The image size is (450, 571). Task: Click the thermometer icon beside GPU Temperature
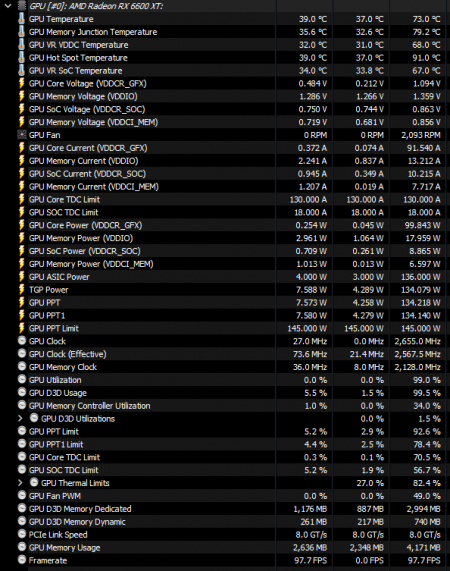(x=21, y=19)
